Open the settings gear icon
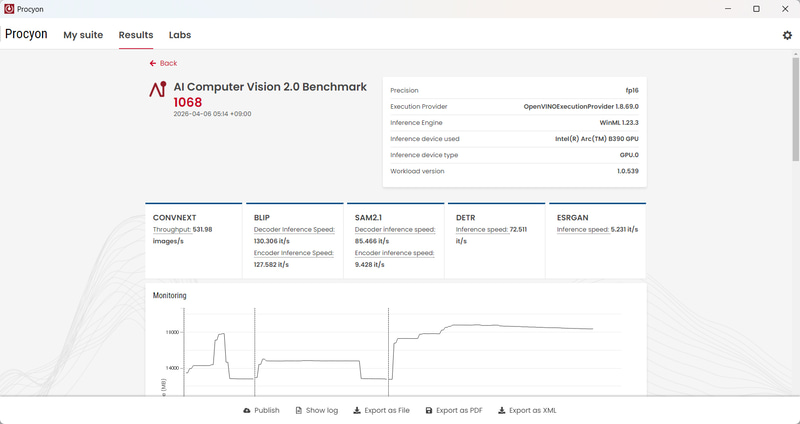The height and width of the screenshot is (424, 800). click(x=787, y=35)
